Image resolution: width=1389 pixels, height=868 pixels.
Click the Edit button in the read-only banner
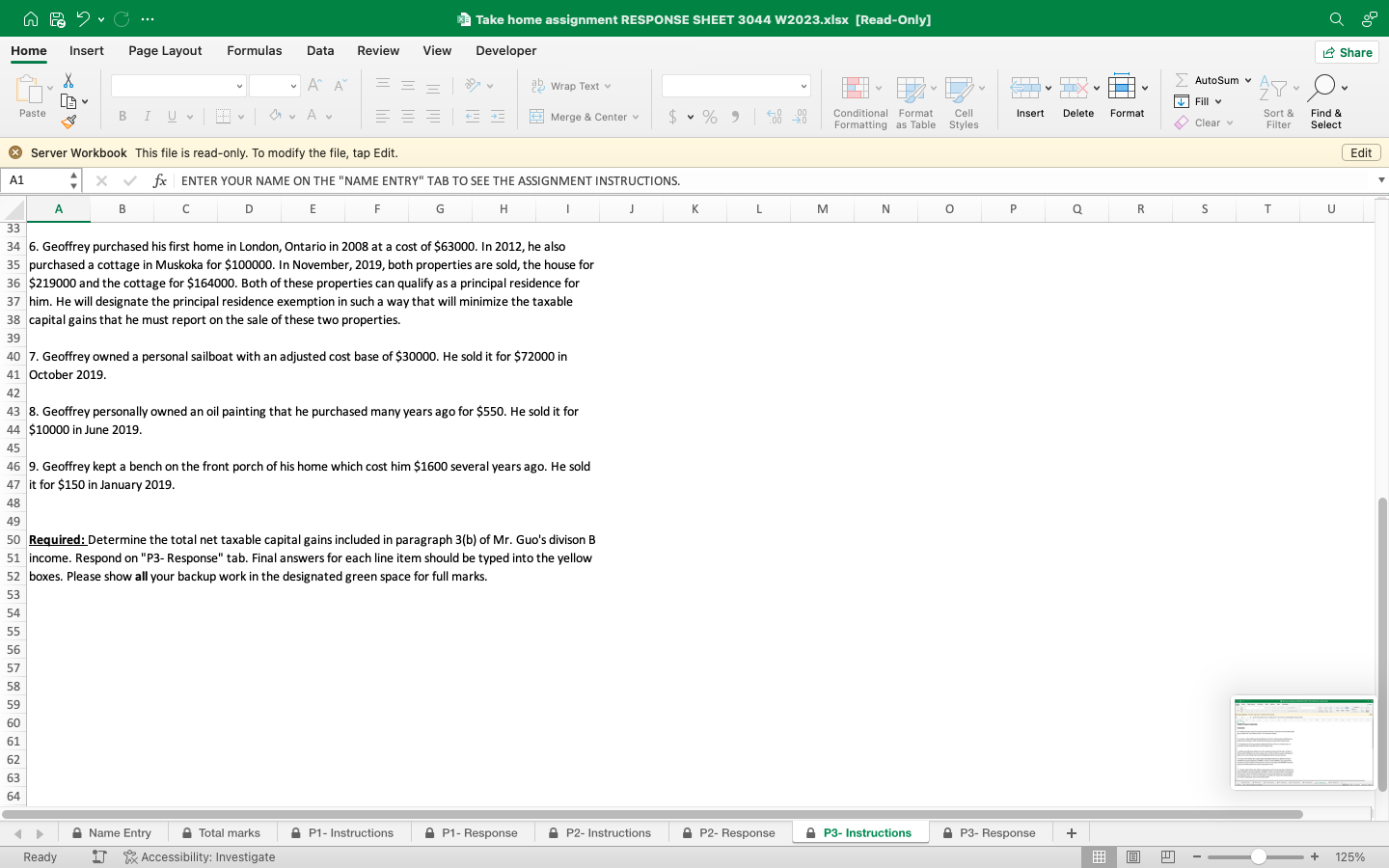1360,152
